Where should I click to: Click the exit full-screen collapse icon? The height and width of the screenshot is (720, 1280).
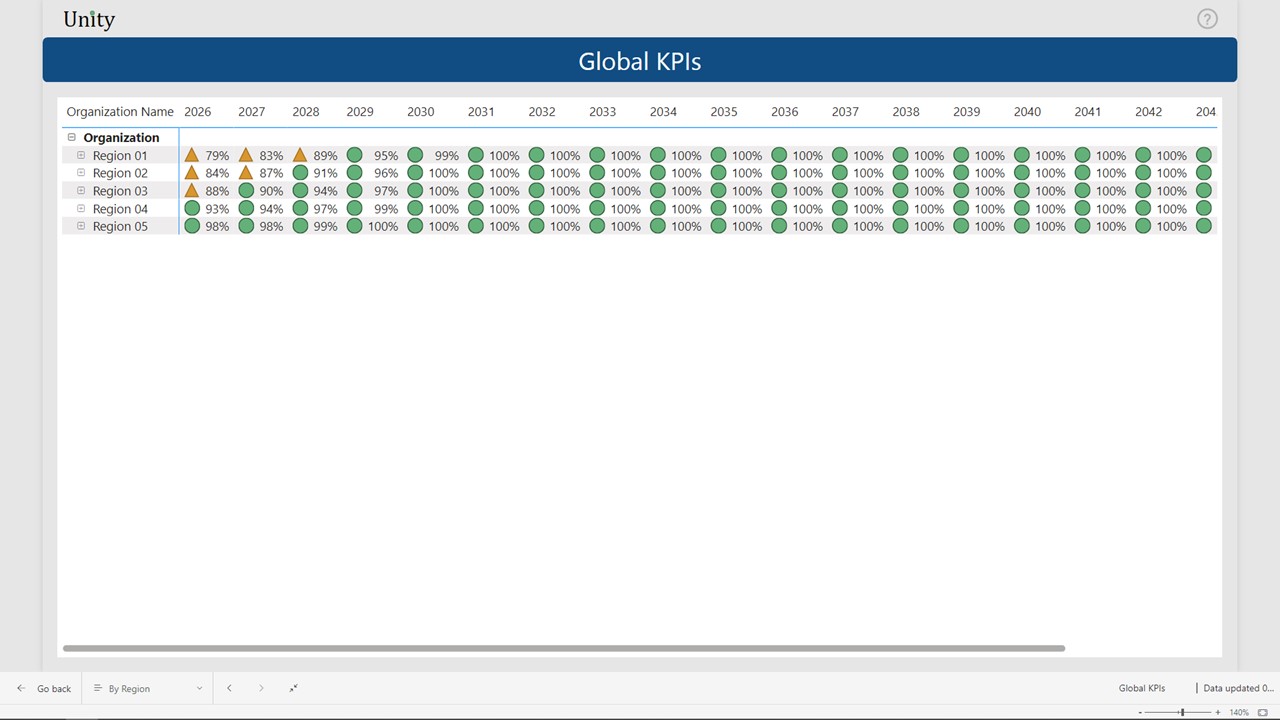(x=293, y=688)
